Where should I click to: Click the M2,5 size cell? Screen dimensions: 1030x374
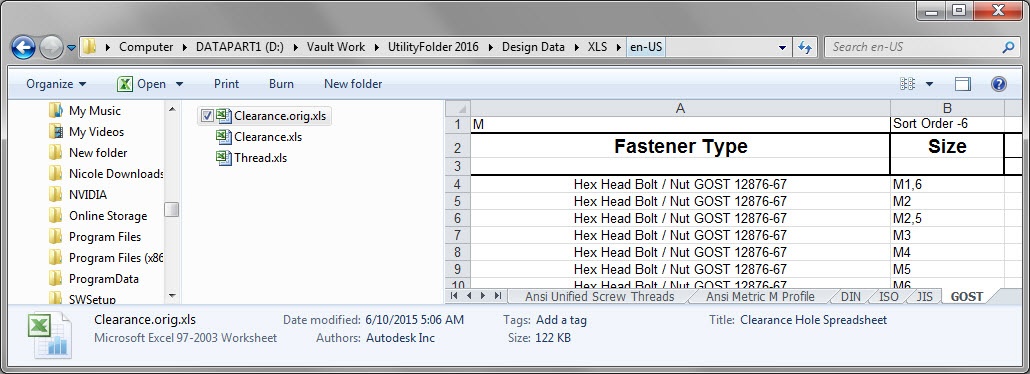tap(947, 219)
